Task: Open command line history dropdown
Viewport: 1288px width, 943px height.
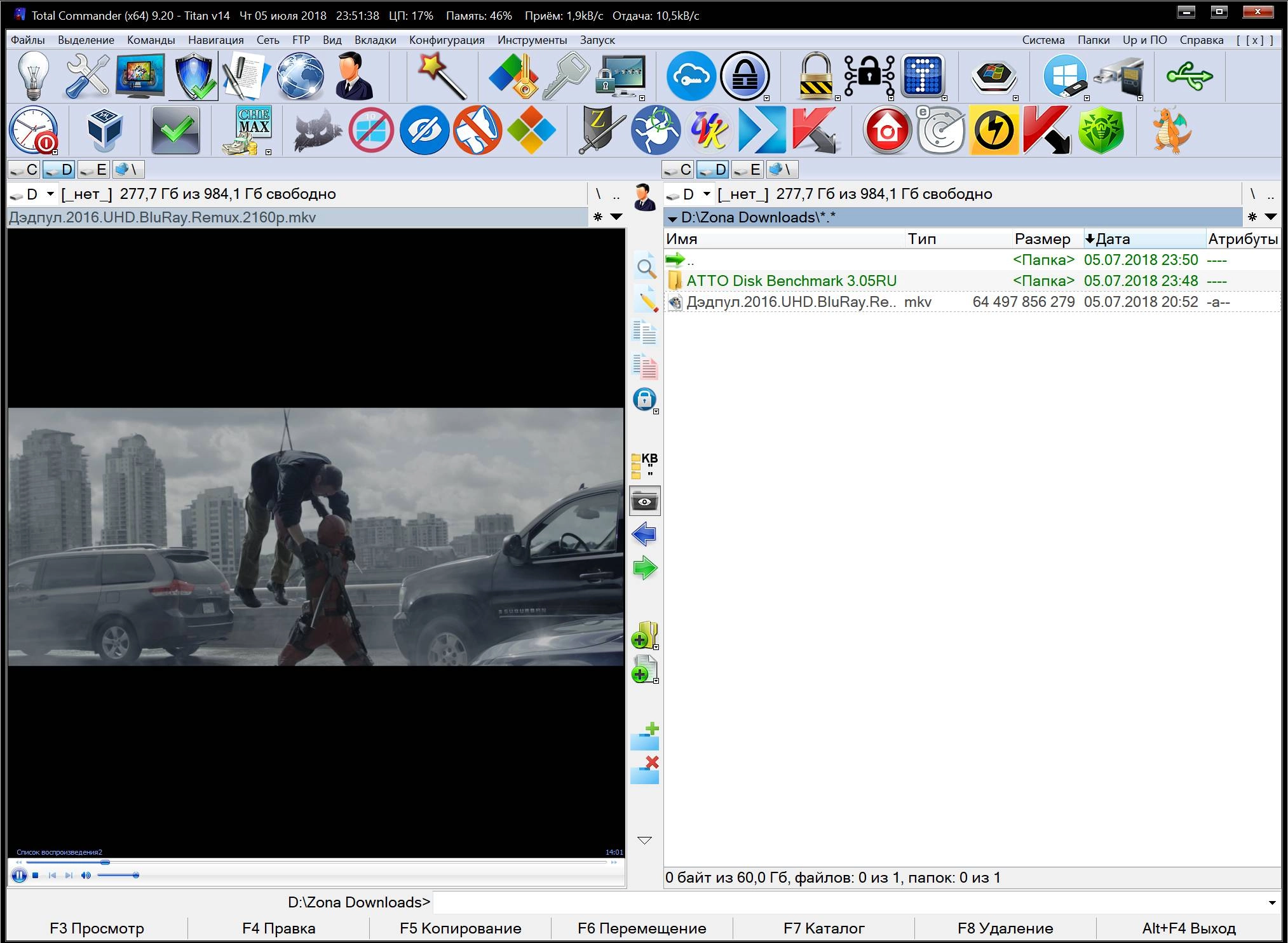Action: (1272, 903)
